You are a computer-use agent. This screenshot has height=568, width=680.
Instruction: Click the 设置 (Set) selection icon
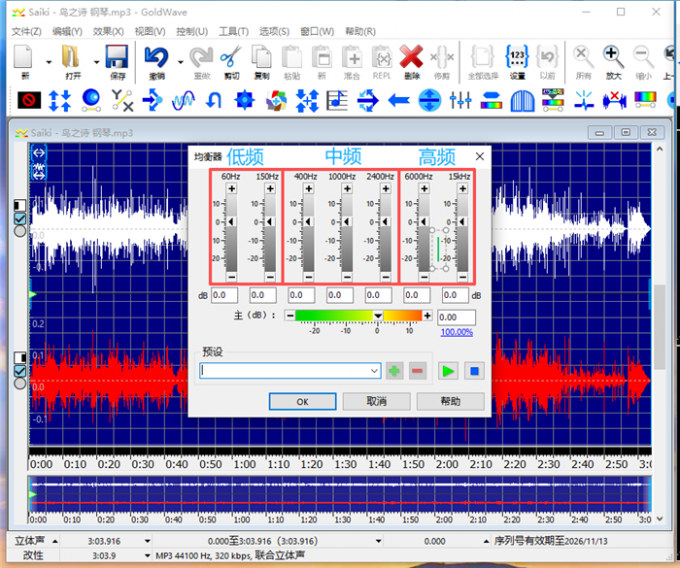516,58
